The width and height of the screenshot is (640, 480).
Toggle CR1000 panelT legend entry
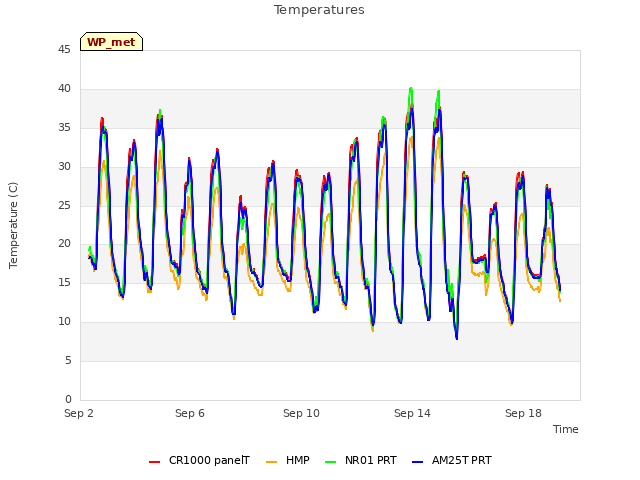coord(199,460)
